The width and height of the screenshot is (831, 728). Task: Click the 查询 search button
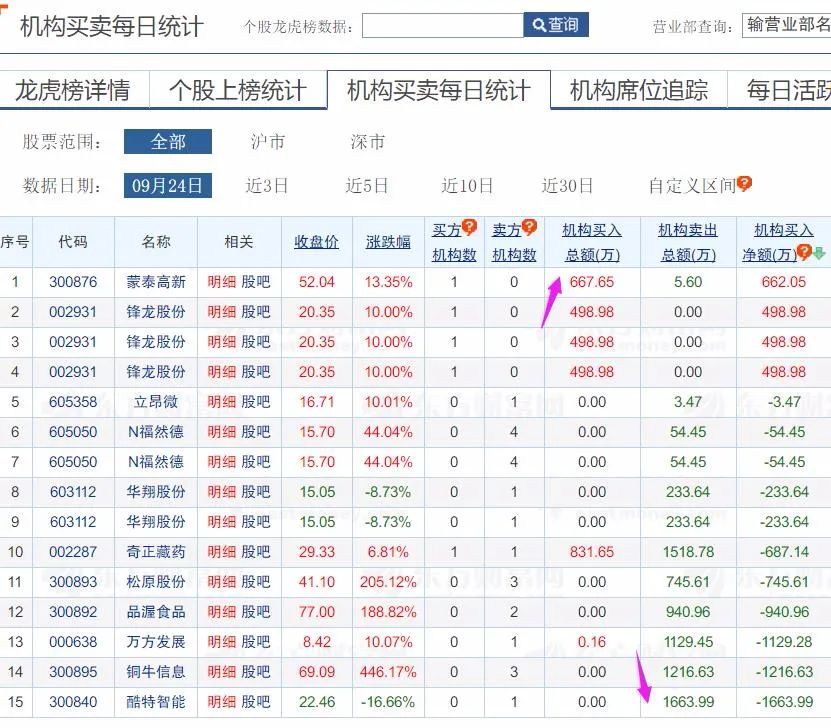pyautogui.click(x=556, y=25)
